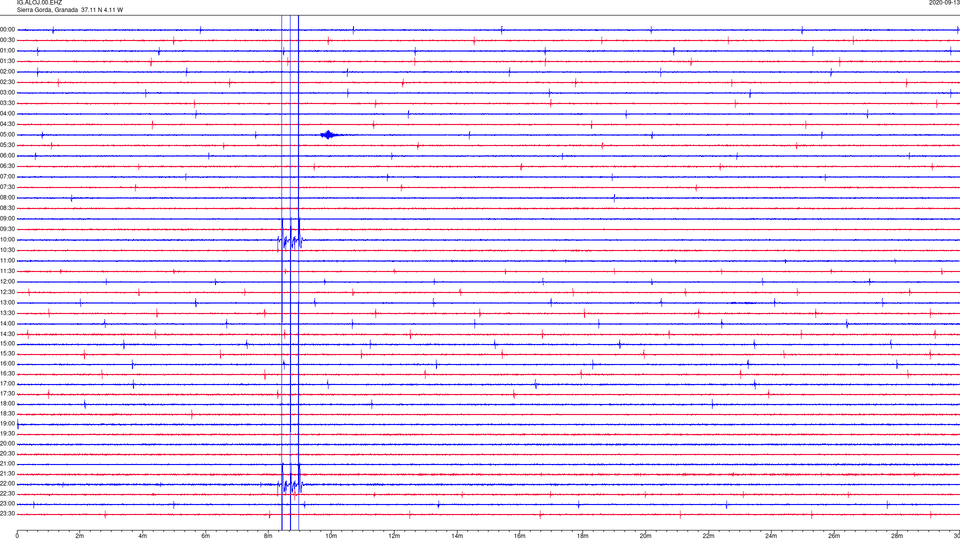The height and width of the screenshot is (540, 960).
Task: Click the 00:30 trace time label
Action: [8, 40]
